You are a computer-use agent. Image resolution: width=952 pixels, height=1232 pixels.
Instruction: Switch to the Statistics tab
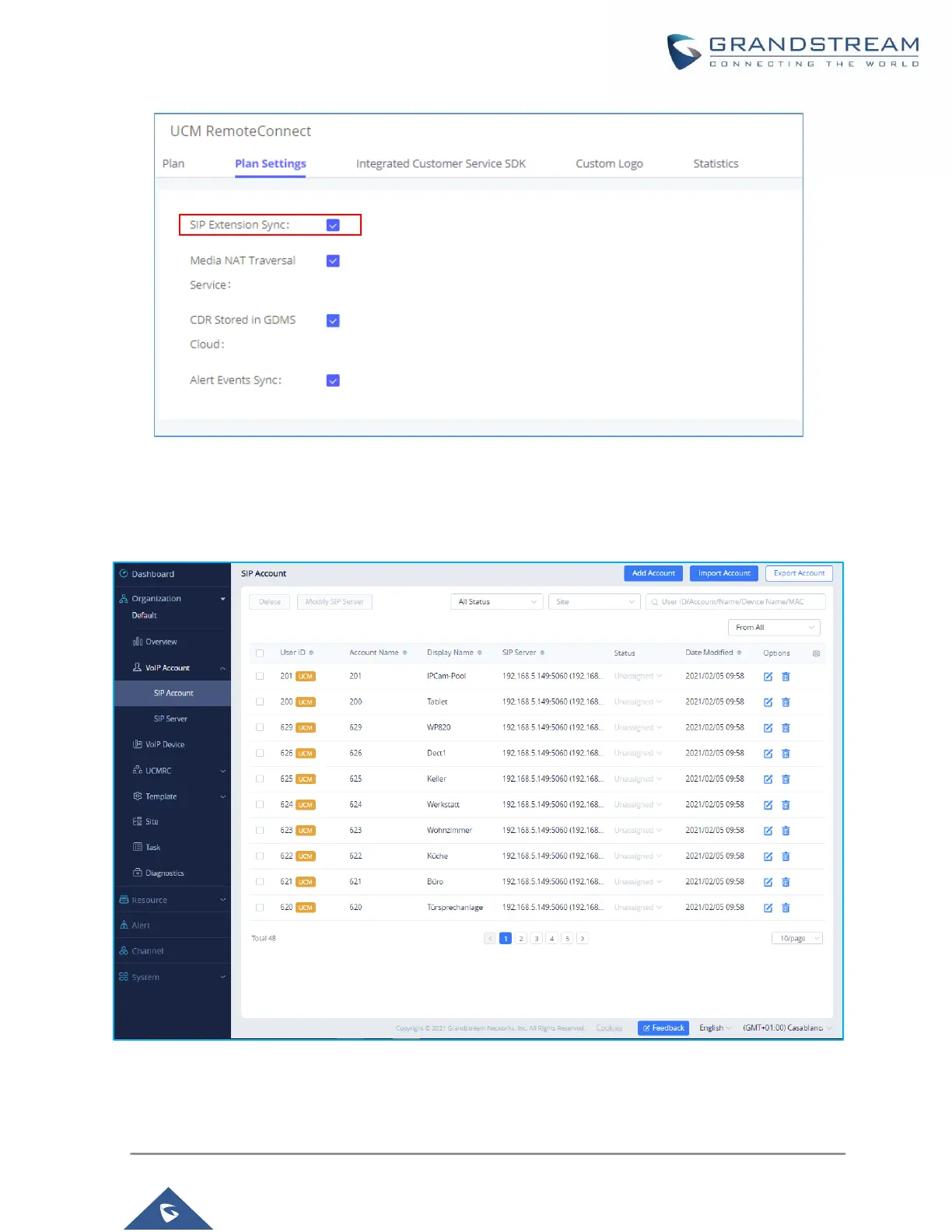tap(716, 164)
